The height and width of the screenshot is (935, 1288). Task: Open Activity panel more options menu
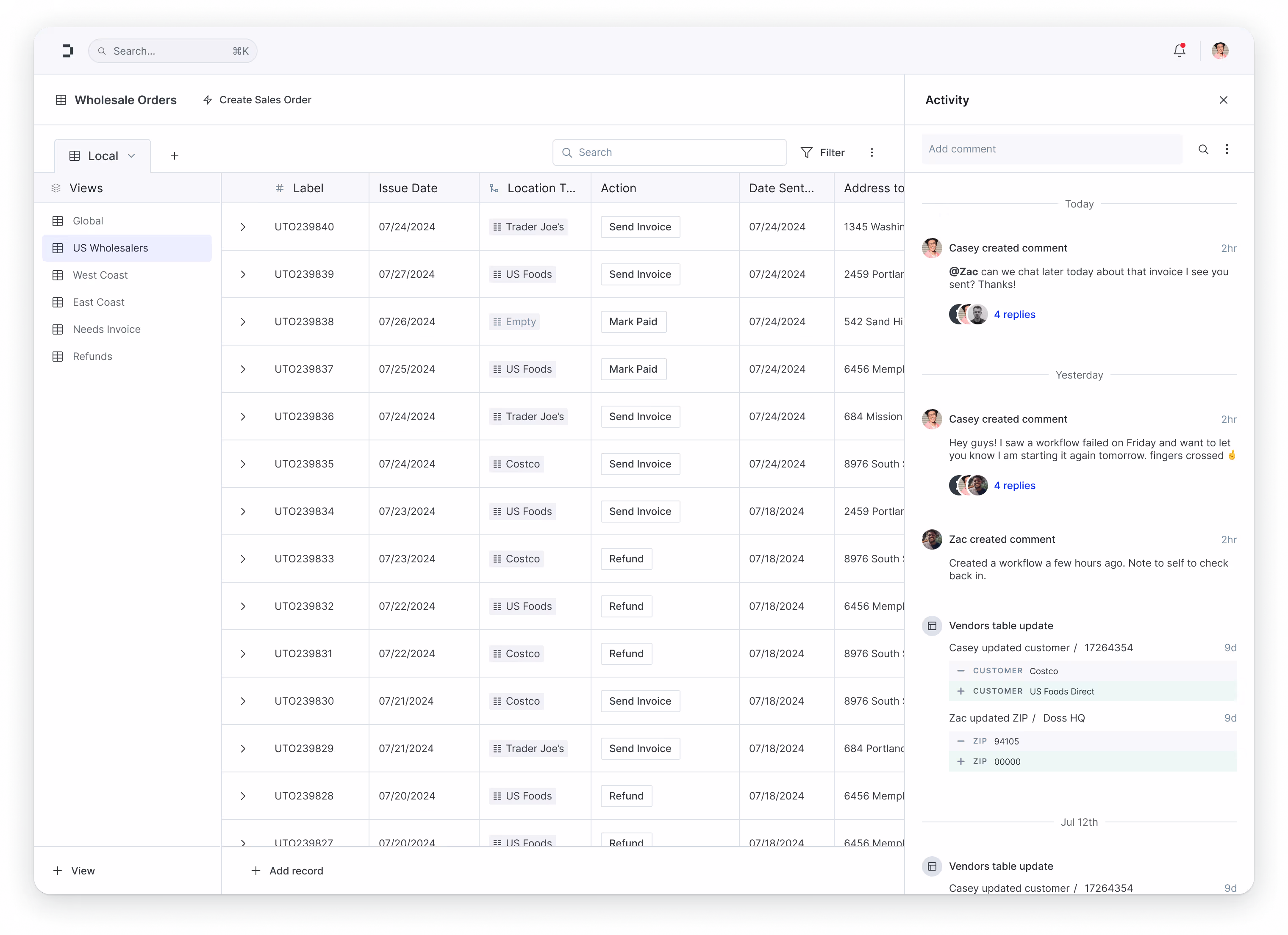tap(1227, 149)
